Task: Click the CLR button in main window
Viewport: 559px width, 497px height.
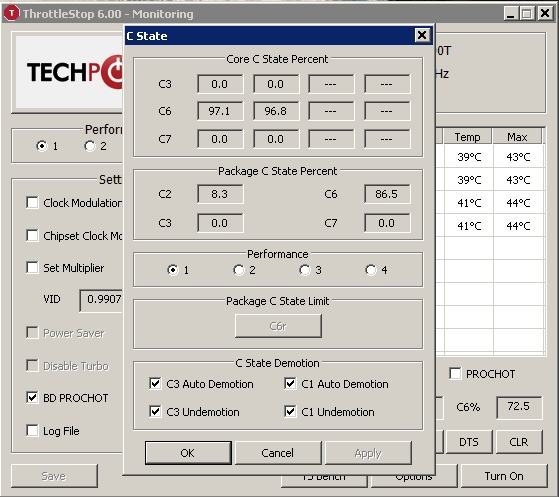Action: click(519, 442)
